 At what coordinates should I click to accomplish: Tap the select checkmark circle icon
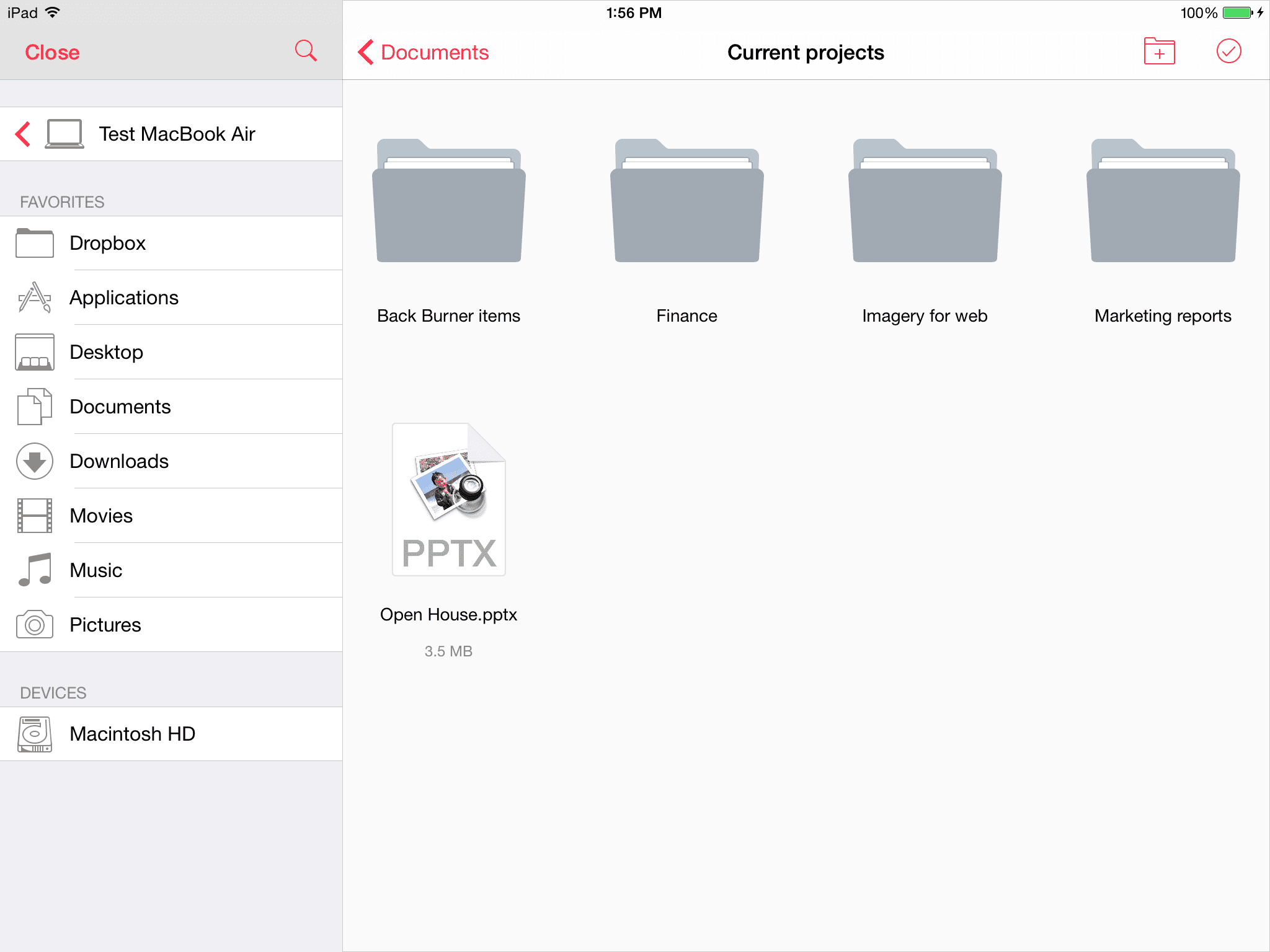1228,51
